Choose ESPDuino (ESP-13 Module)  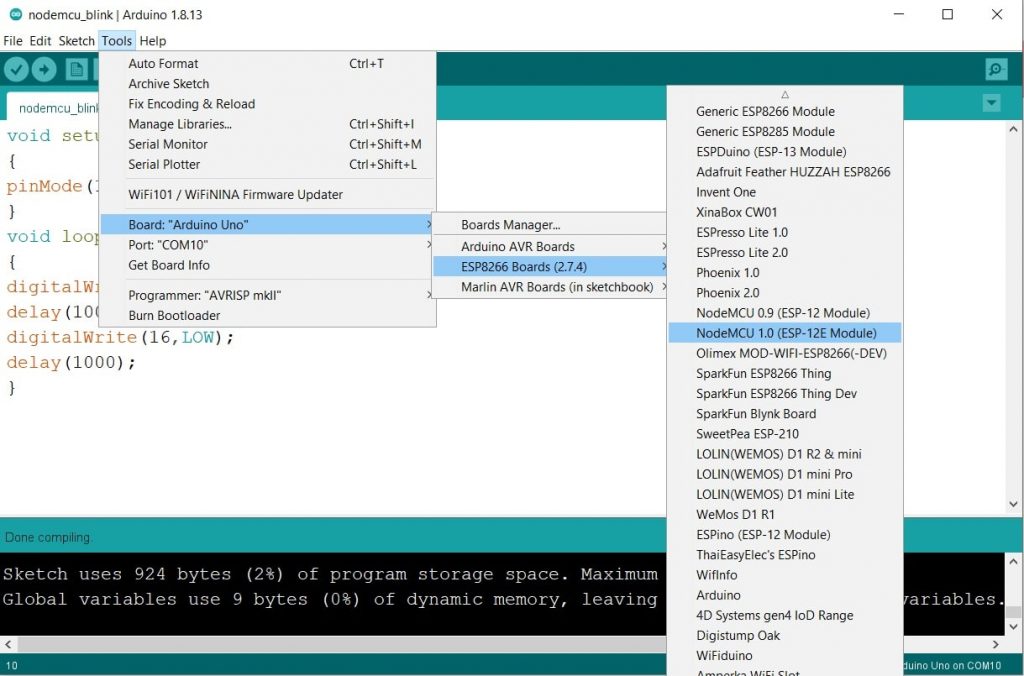tap(785, 152)
